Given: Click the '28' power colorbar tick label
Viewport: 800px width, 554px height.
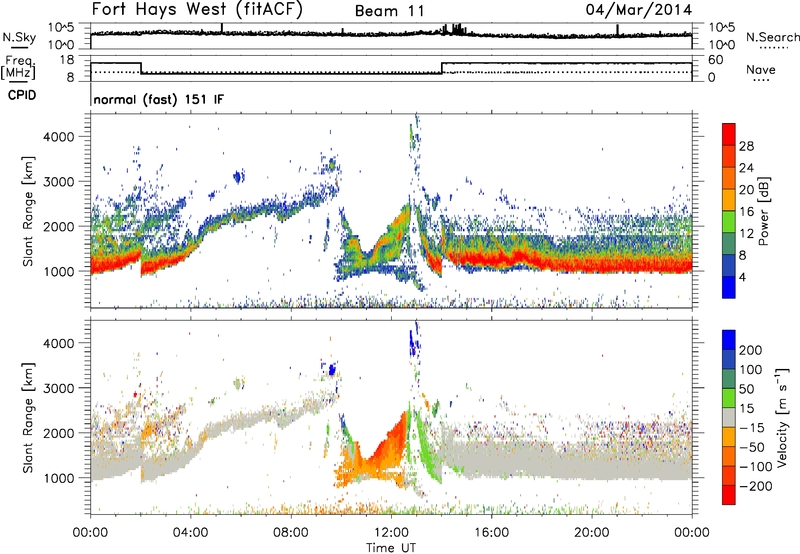Looking at the screenshot, I should [x=746, y=146].
